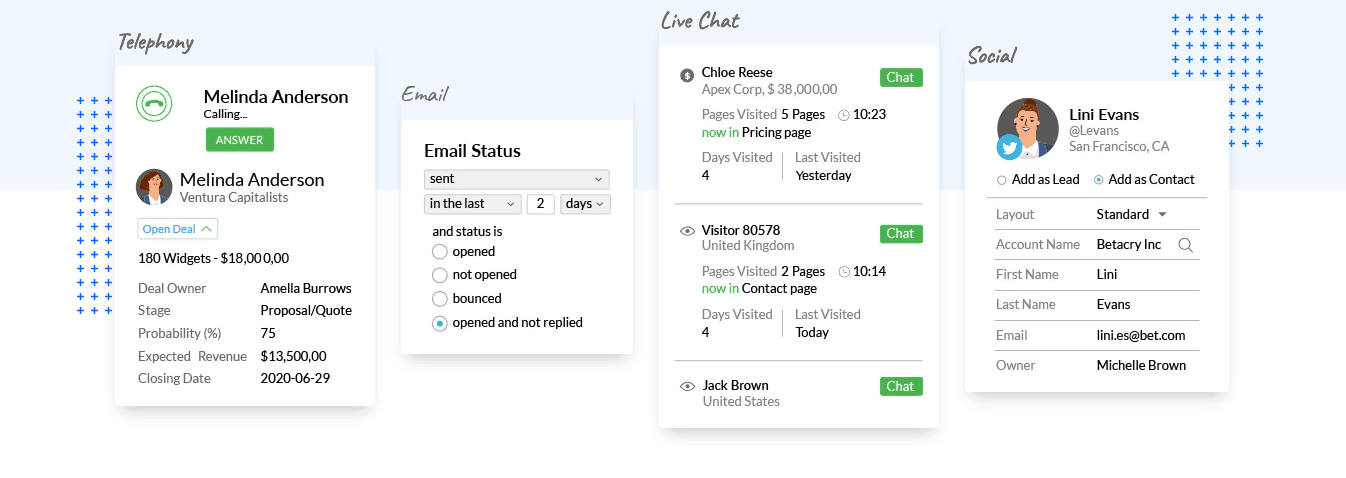Click the Twitter badge on Lini Evans
The image size is (1346, 478).
tap(1010, 148)
